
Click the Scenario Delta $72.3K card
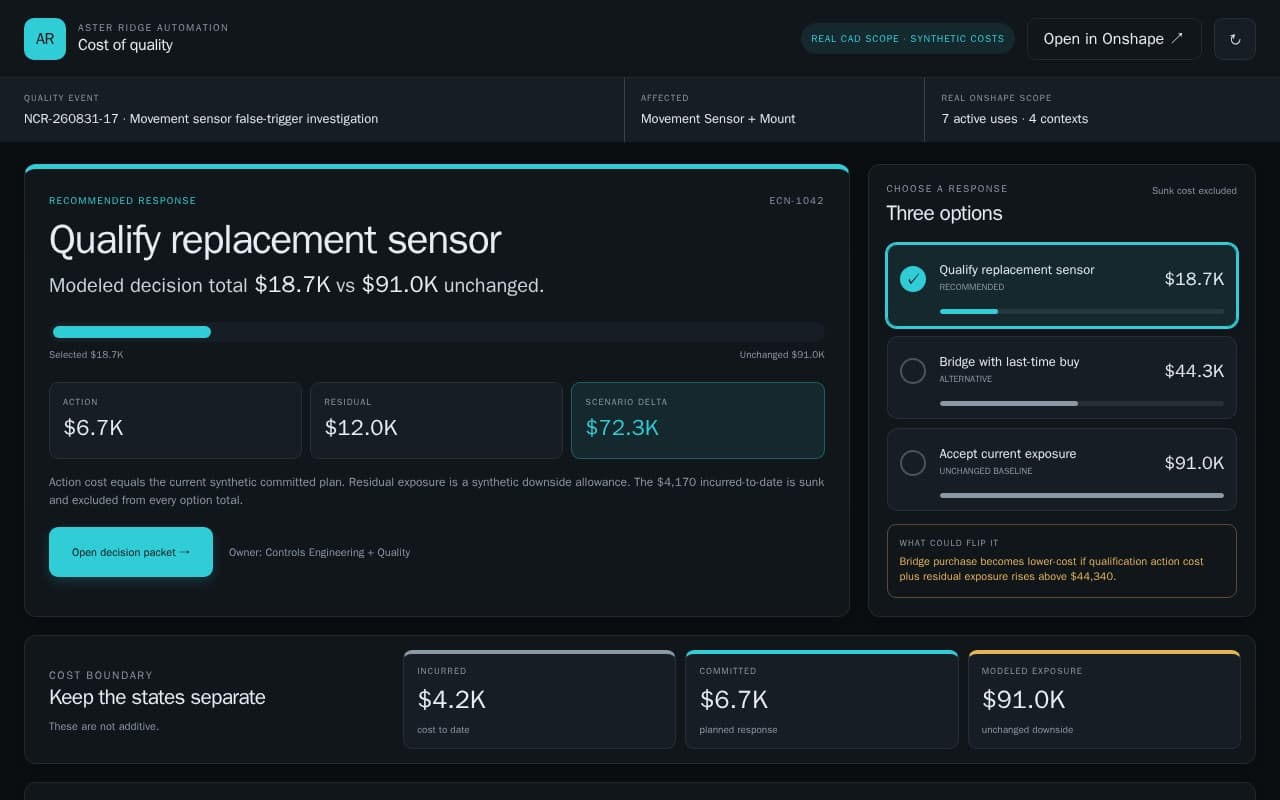point(698,420)
